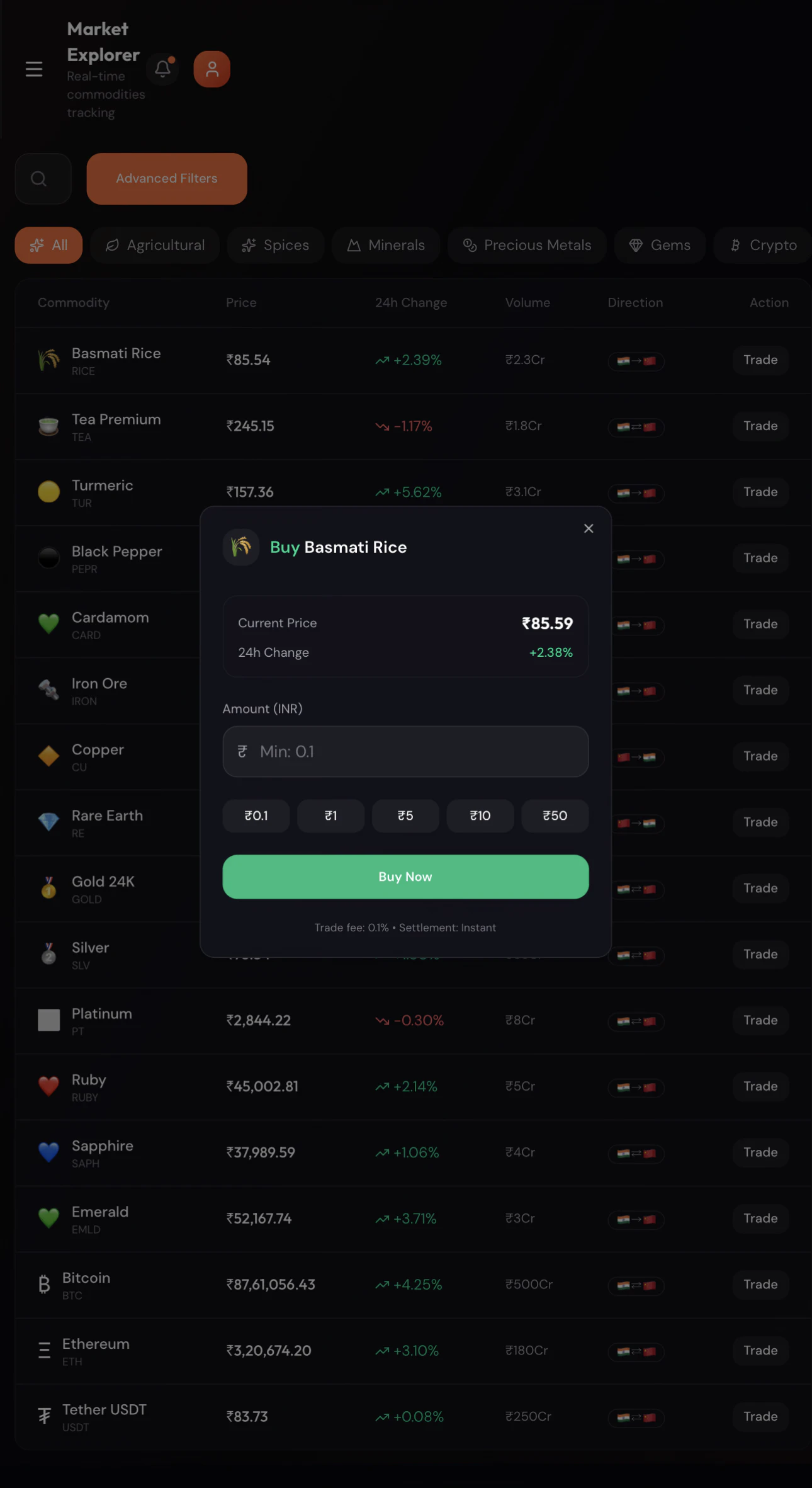Focus the Amount (INR) input field
This screenshot has width=812, height=1488.
tap(405, 751)
